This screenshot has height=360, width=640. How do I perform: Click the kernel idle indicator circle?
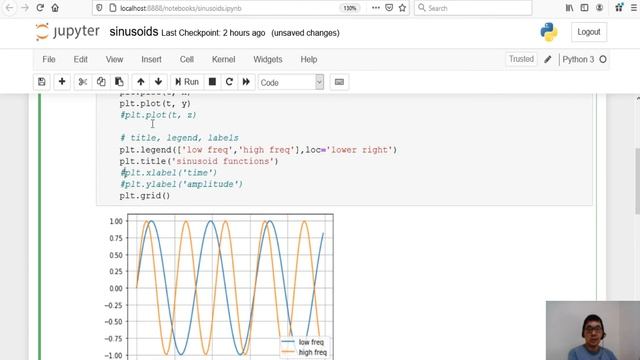pyautogui.click(x=603, y=60)
